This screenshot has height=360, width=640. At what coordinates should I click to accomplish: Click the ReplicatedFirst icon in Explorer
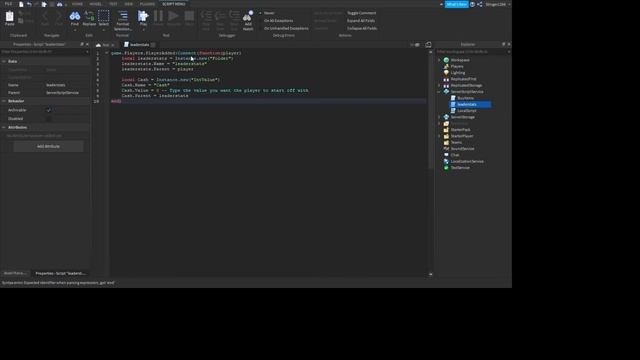click(446, 79)
